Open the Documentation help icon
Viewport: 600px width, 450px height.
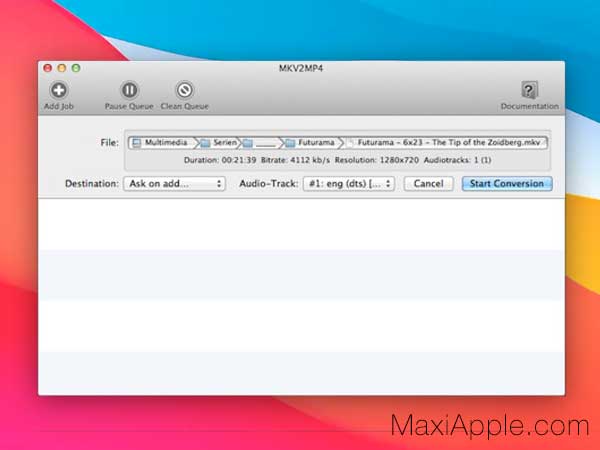pyautogui.click(x=530, y=90)
